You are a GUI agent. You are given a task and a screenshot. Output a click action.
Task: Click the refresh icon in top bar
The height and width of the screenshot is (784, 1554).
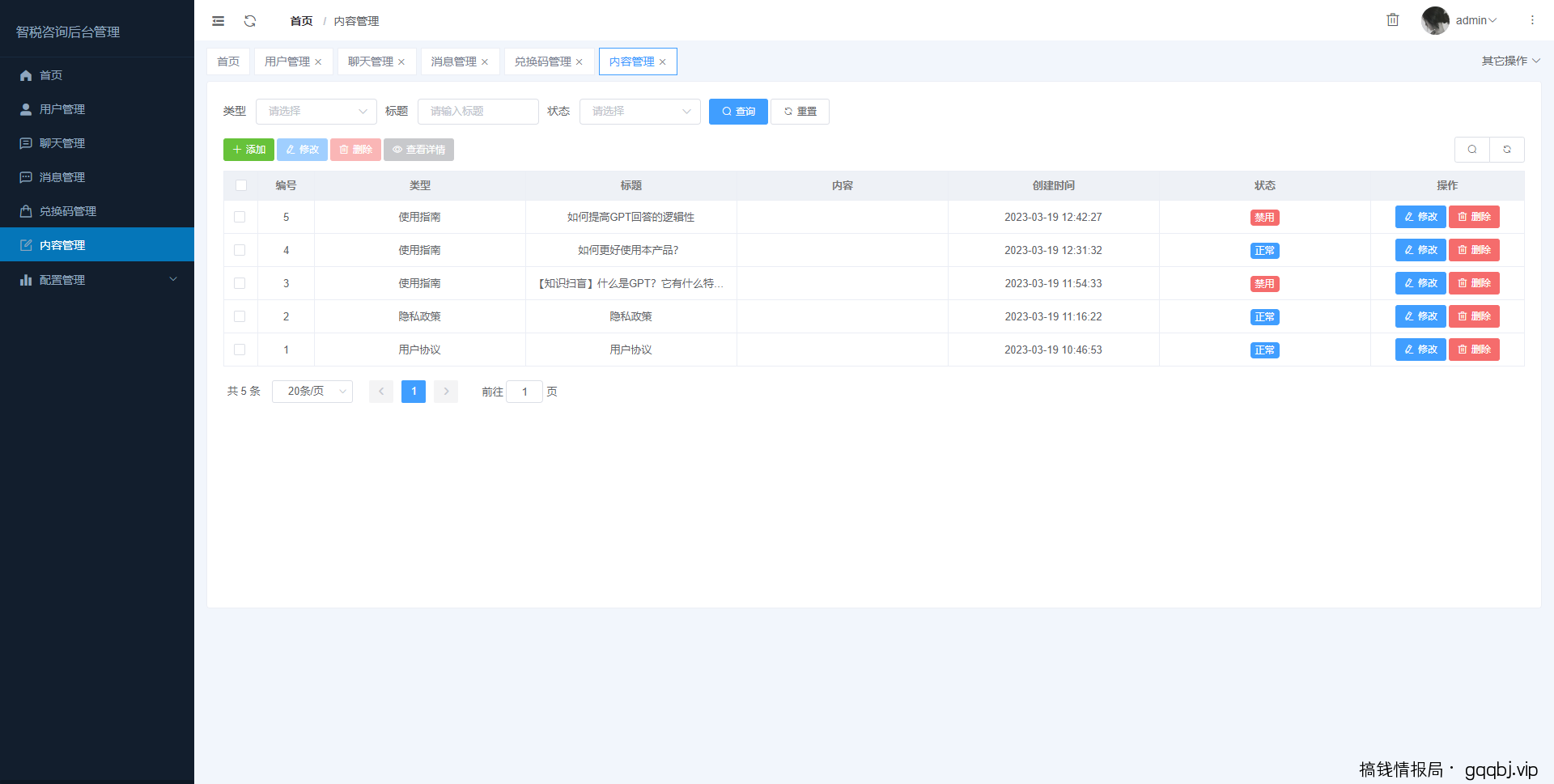click(251, 20)
